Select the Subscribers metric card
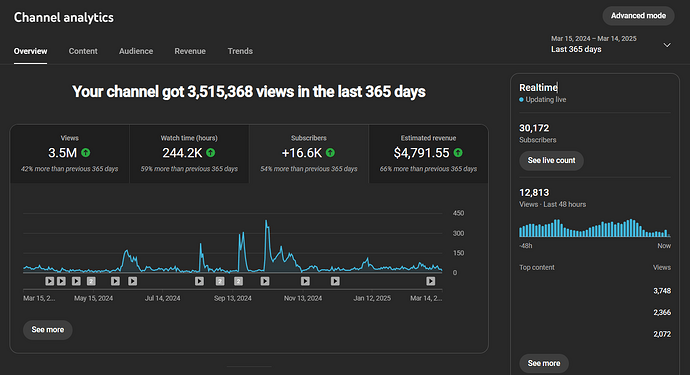690x375 pixels. (309, 154)
